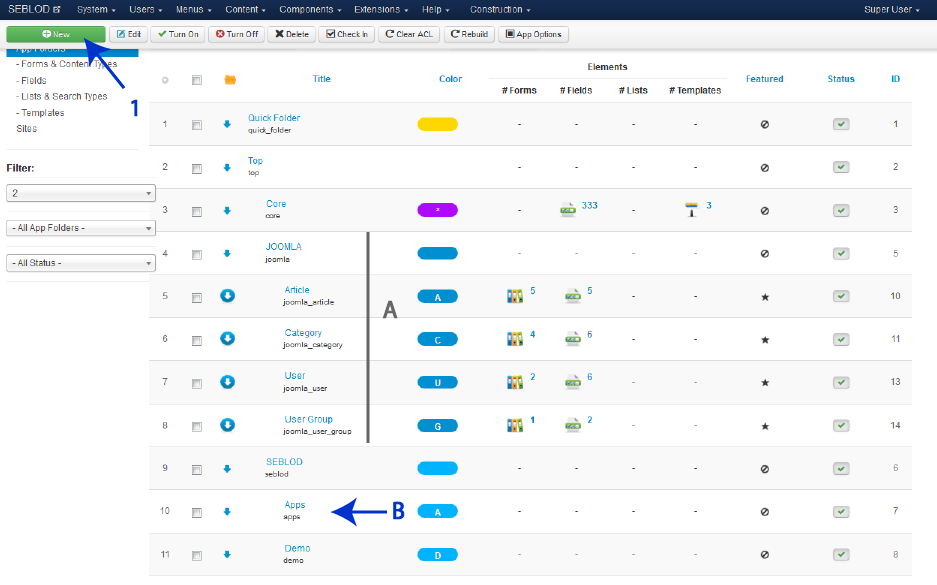
Task: Open the fields icon in User Group row
Action: click(x=572, y=425)
